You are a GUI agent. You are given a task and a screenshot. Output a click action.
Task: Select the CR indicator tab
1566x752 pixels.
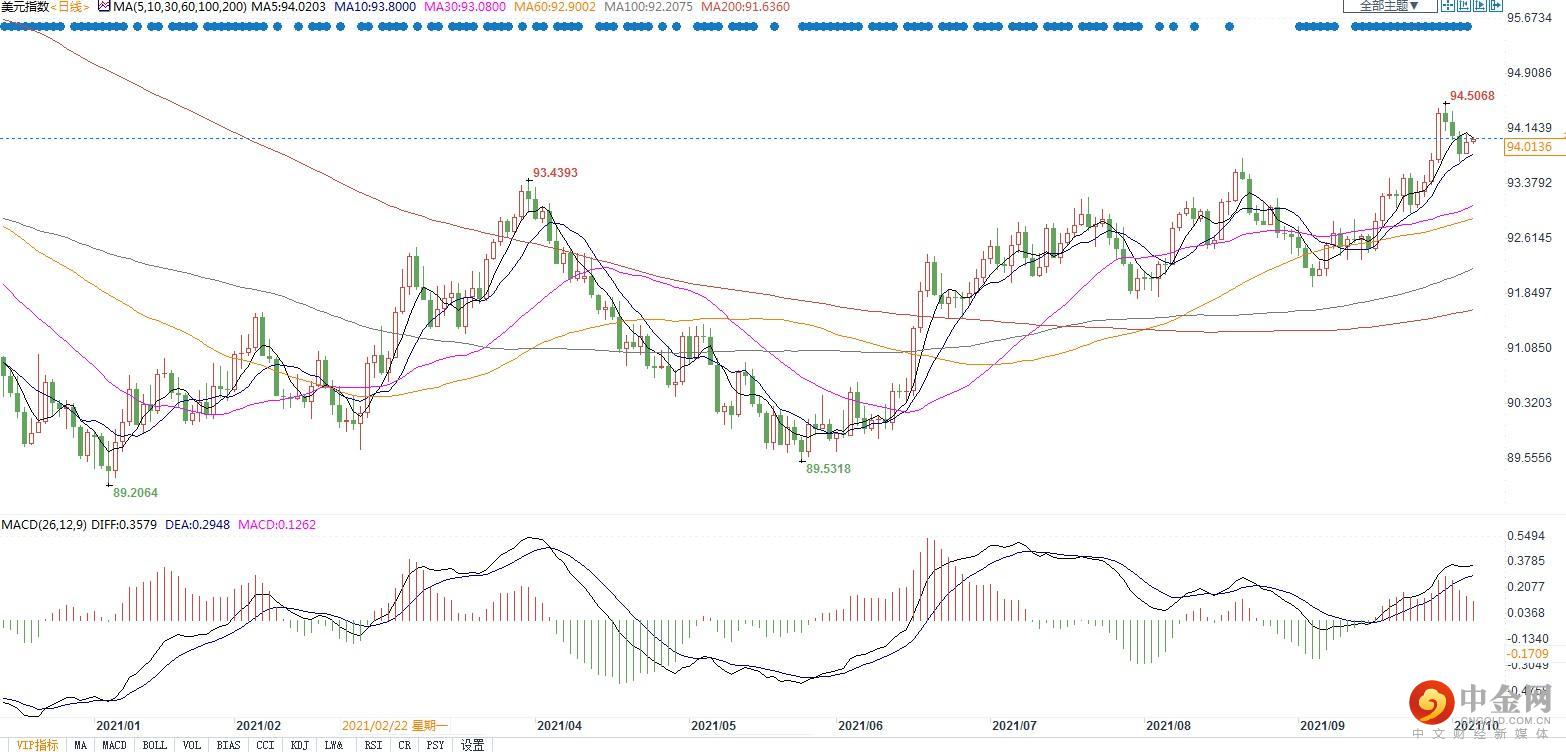click(404, 745)
